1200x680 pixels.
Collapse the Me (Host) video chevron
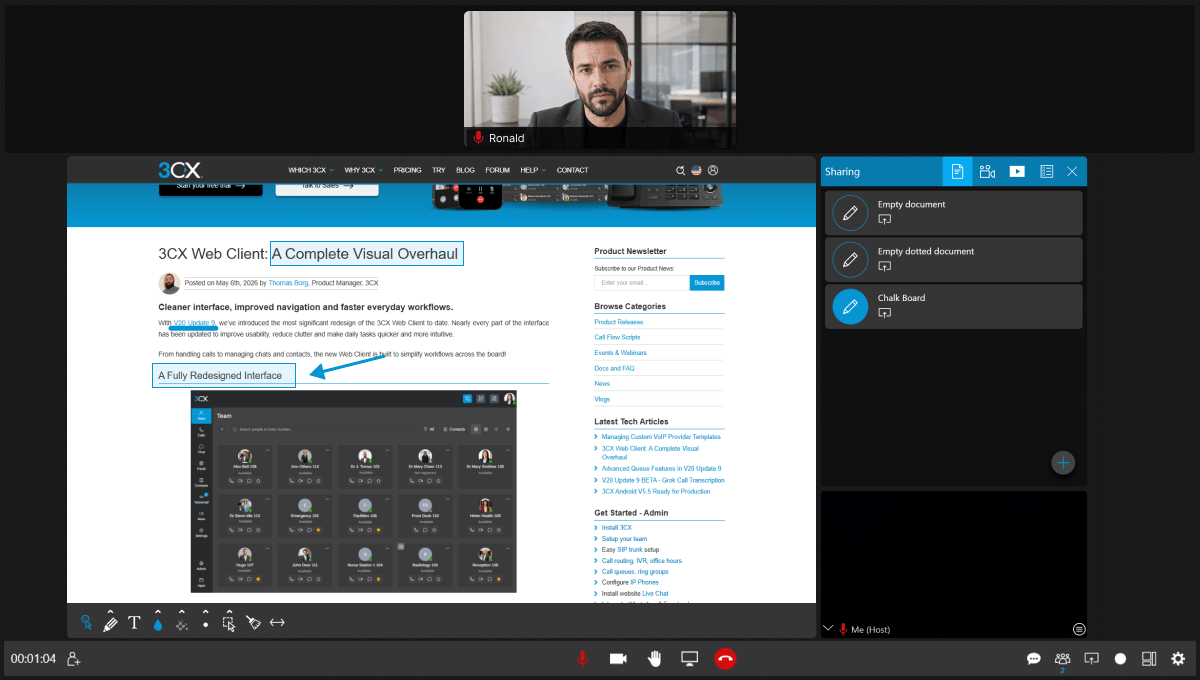tap(827, 628)
